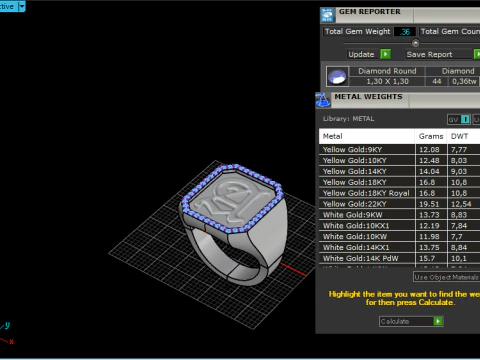Toggle the cyan I switch beside GV
Viewport: 480px width, 360px height.
click(x=465, y=119)
